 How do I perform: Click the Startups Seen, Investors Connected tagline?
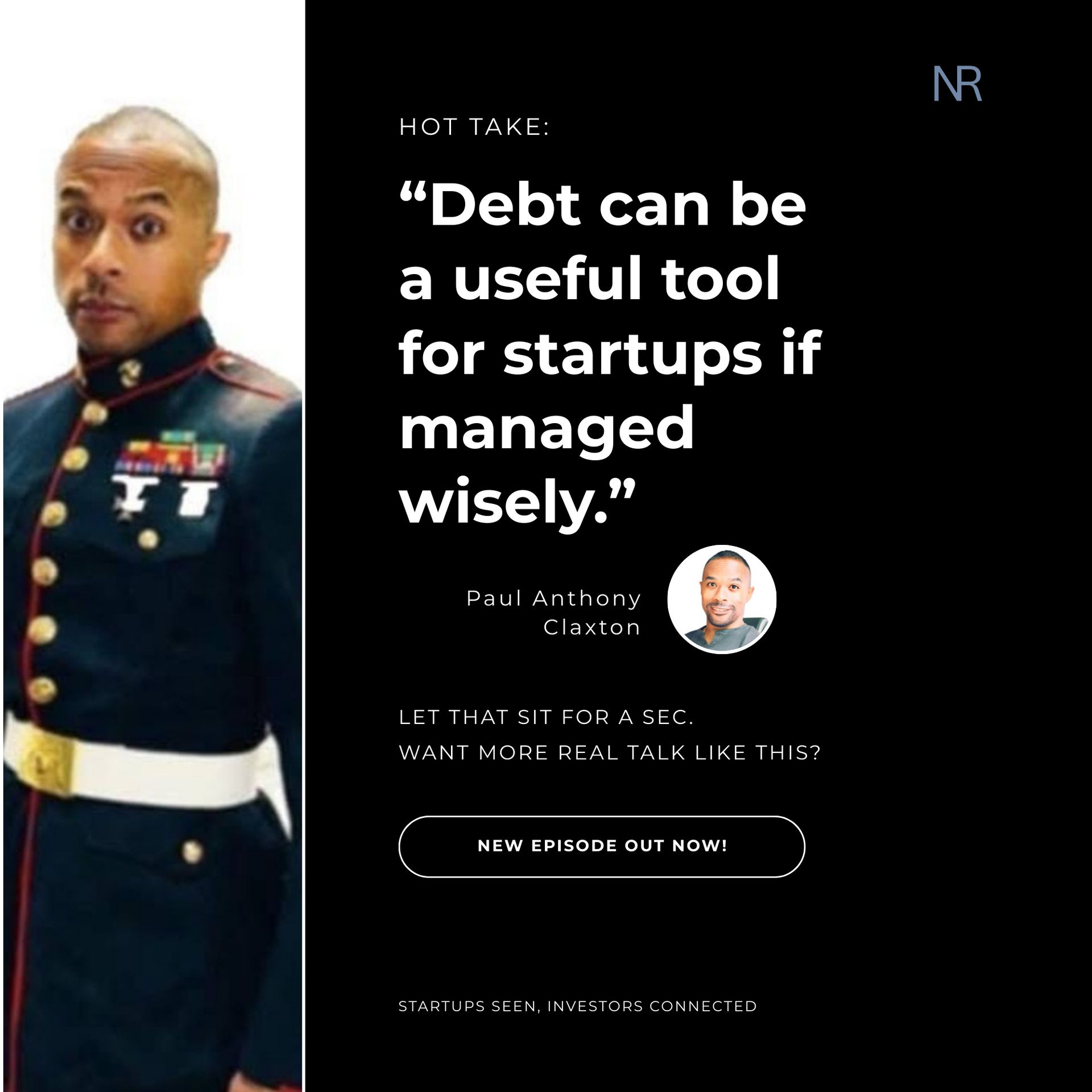point(577,1006)
